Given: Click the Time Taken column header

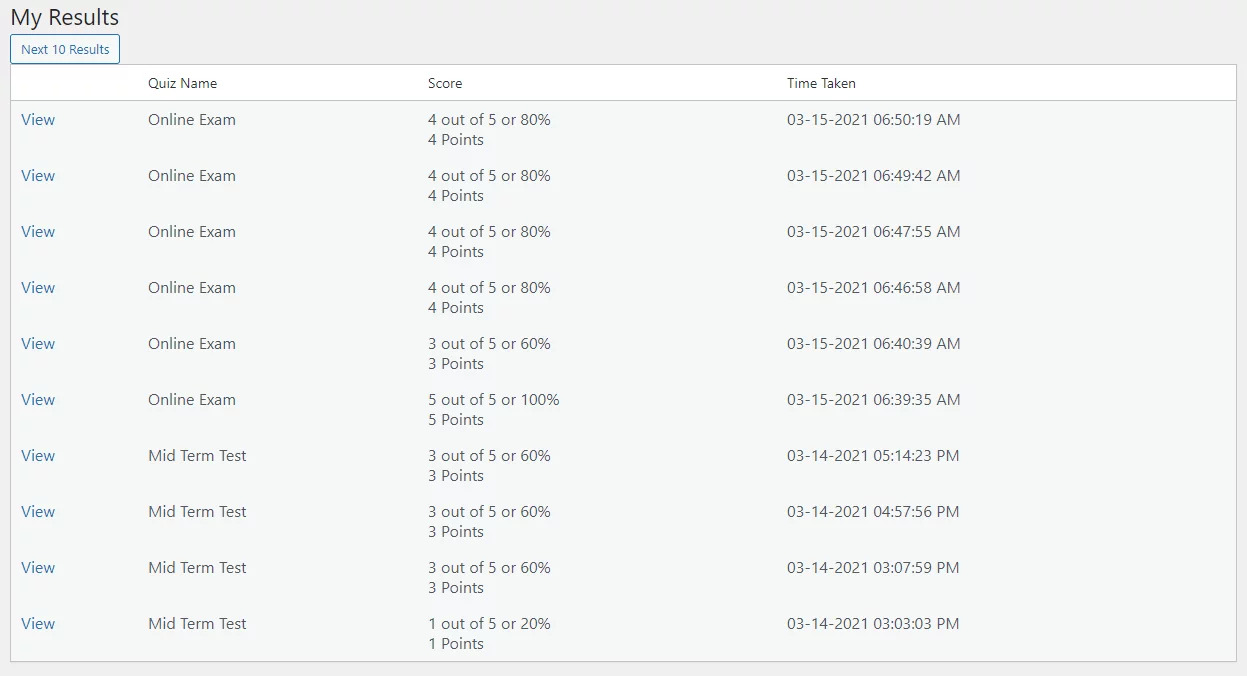Looking at the screenshot, I should click(x=821, y=83).
